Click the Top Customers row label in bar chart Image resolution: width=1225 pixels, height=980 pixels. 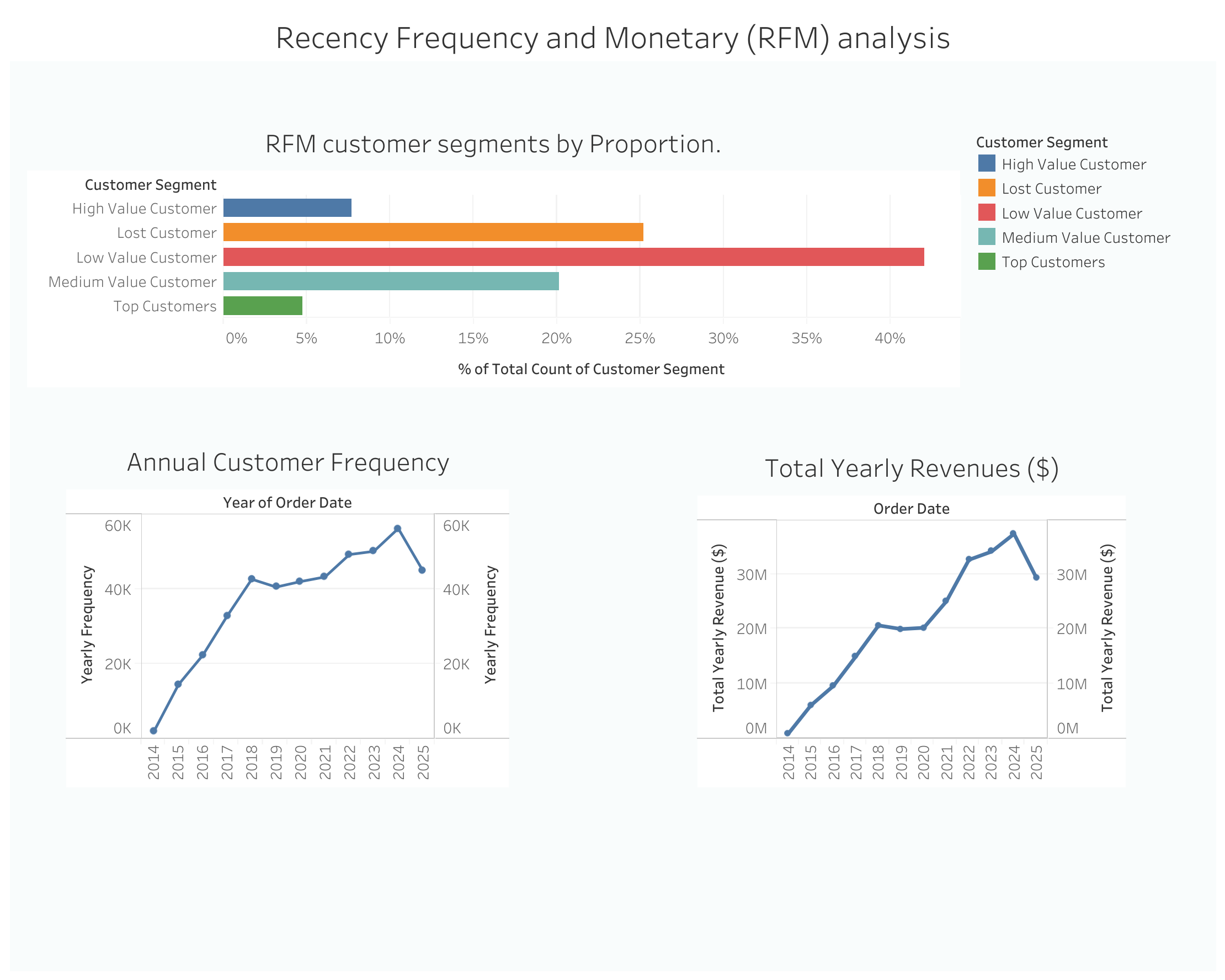[165, 306]
